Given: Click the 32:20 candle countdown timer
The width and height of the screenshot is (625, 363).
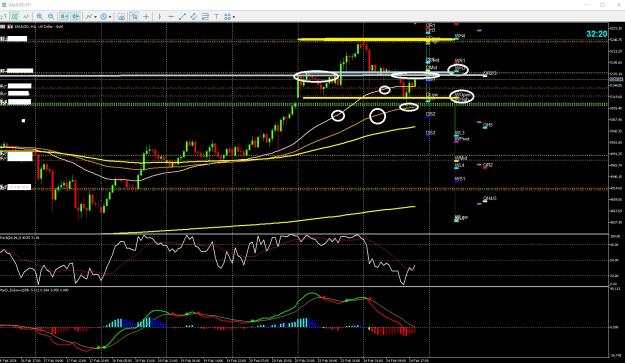Looking at the screenshot, I should click(x=597, y=34).
